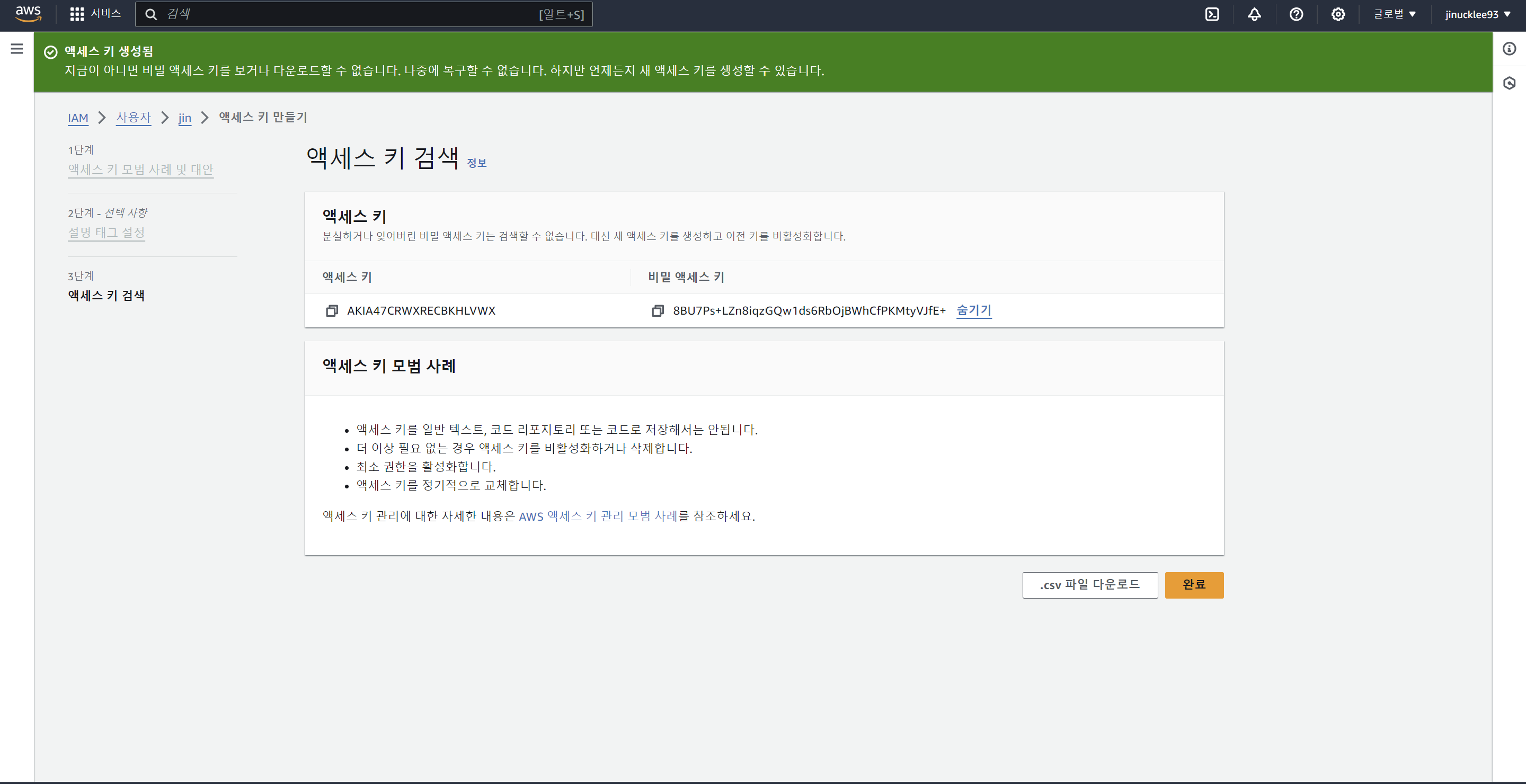
Task: Select the AKIA47CRWXRECBKHLVWX key text
Action: point(421,311)
